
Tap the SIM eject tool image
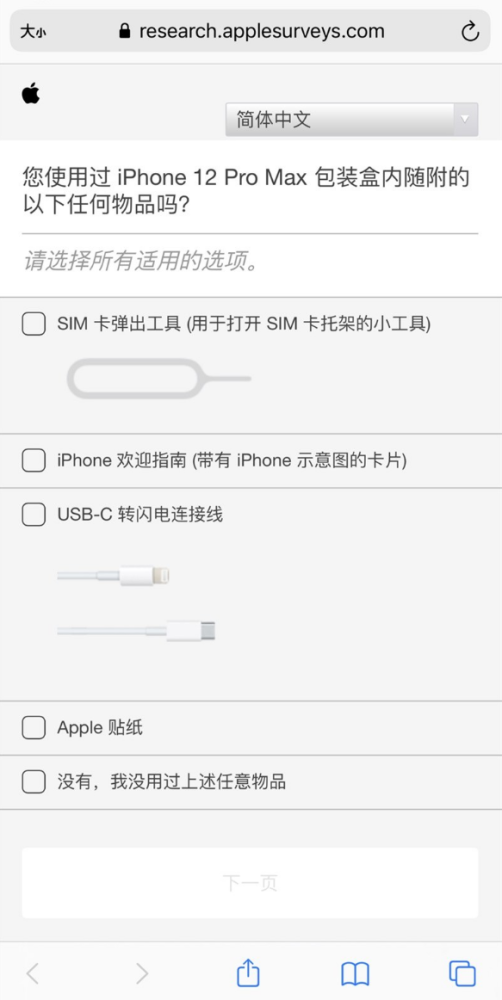click(159, 379)
